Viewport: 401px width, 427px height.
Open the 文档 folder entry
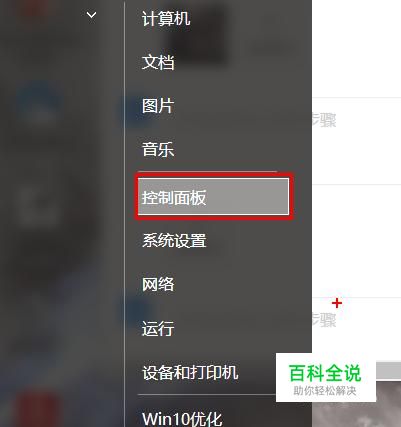pos(158,62)
